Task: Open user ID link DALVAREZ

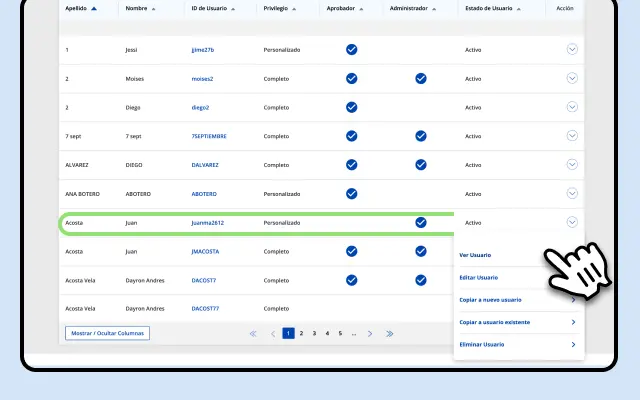Action: tap(205, 165)
